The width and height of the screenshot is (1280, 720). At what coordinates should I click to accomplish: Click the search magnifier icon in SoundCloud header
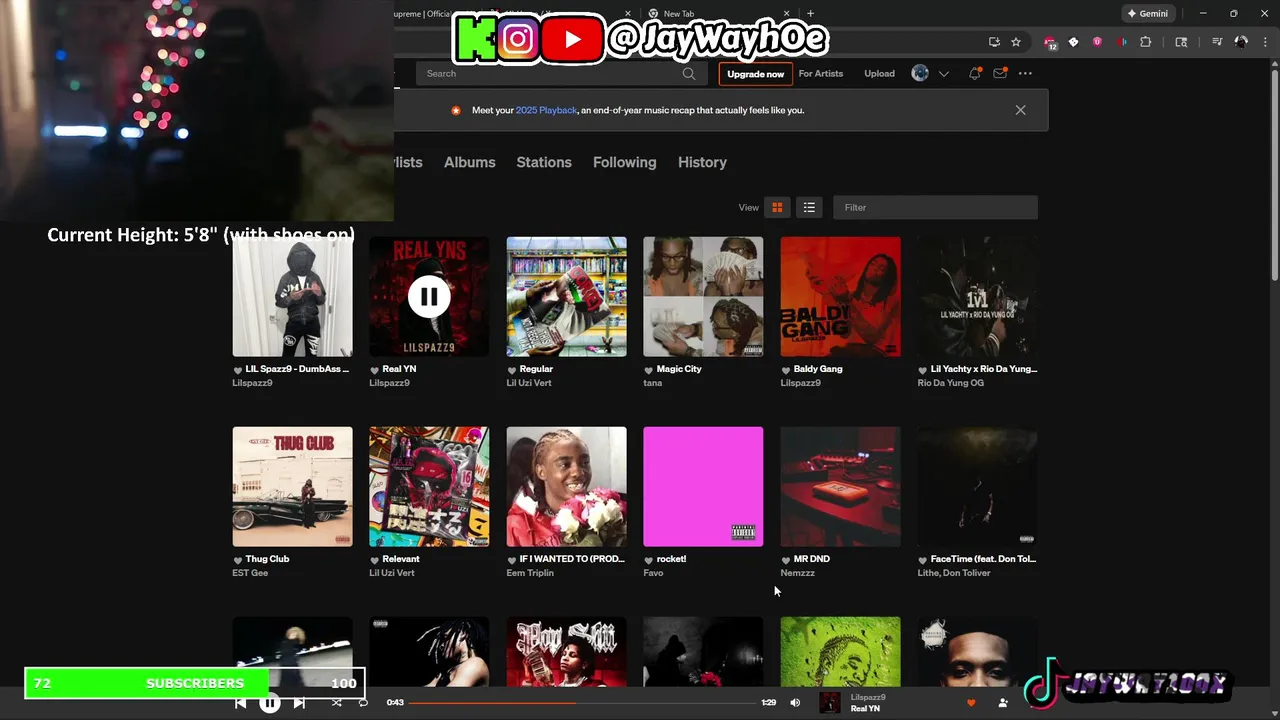689,73
